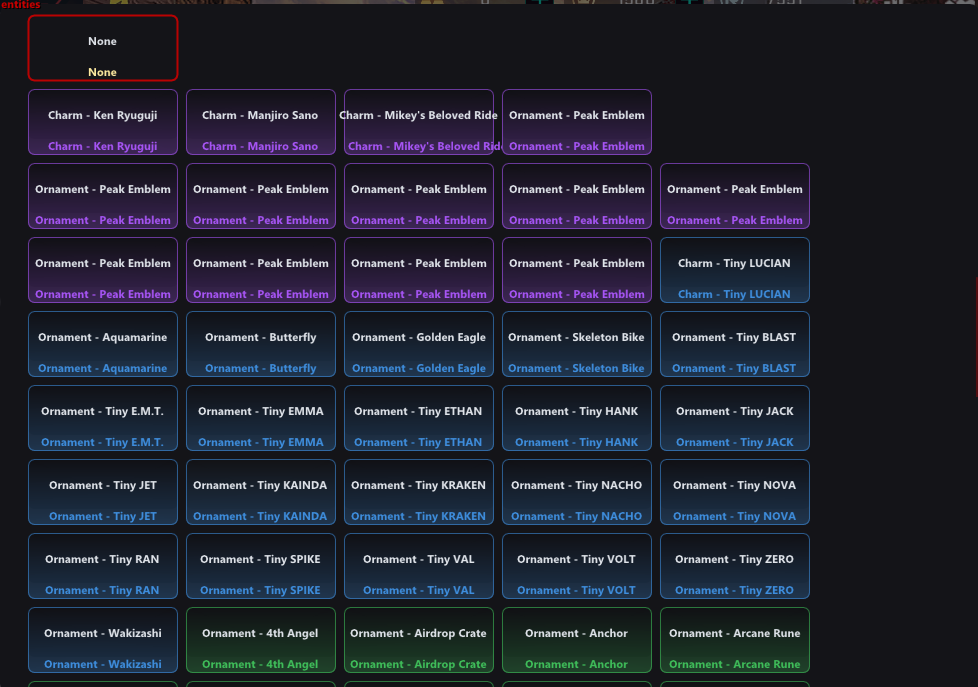Choose the Ornament - Anchor card
This screenshot has height=687, width=978.
pyautogui.click(x=577, y=640)
